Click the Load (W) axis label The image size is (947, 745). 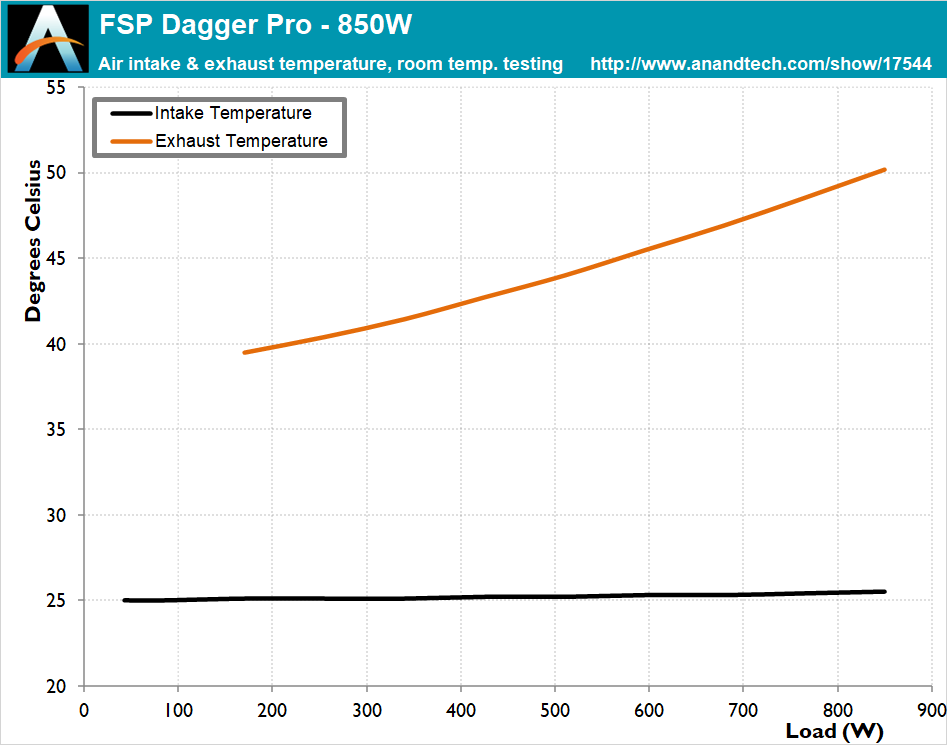(x=834, y=731)
